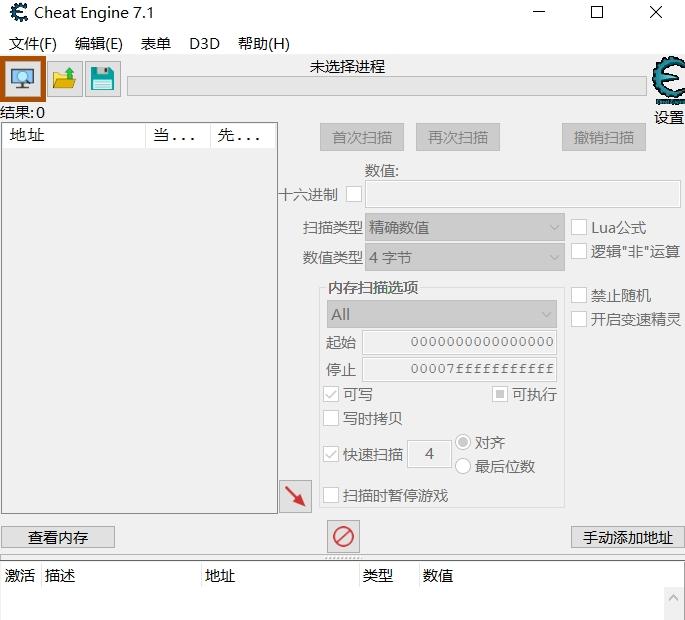Click the 起始 start address field
Viewport: 685px width, 620px height.
click(460, 342)
